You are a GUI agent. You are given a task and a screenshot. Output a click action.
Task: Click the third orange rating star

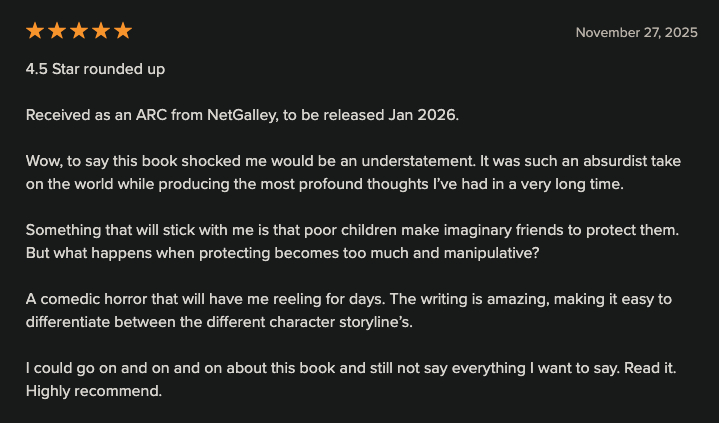(x=79, y=31)
